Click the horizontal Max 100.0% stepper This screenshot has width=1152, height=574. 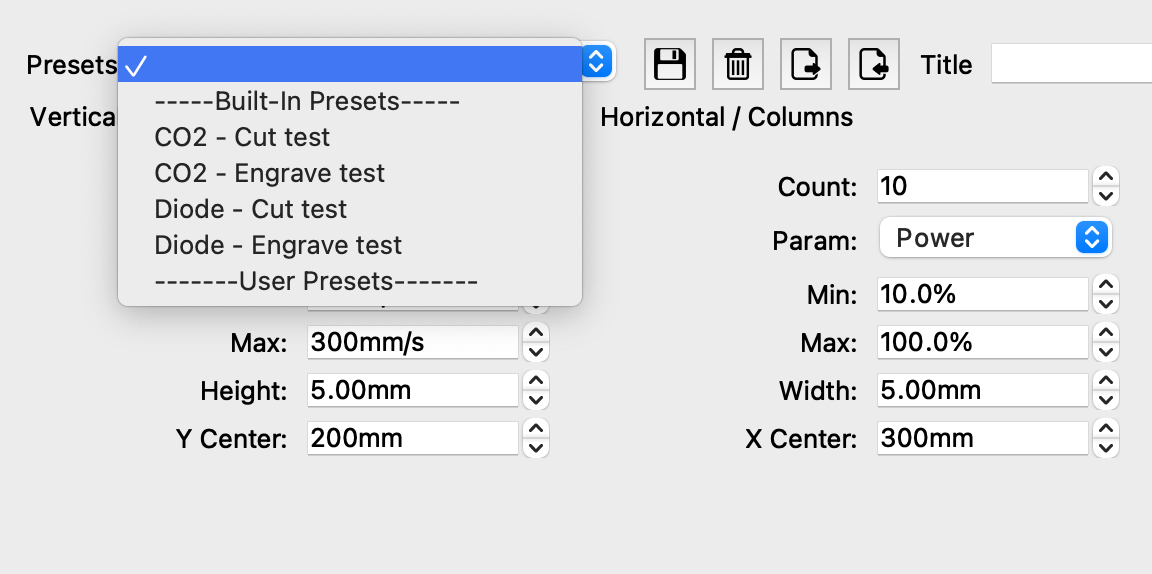click(x=1105, y=342)
